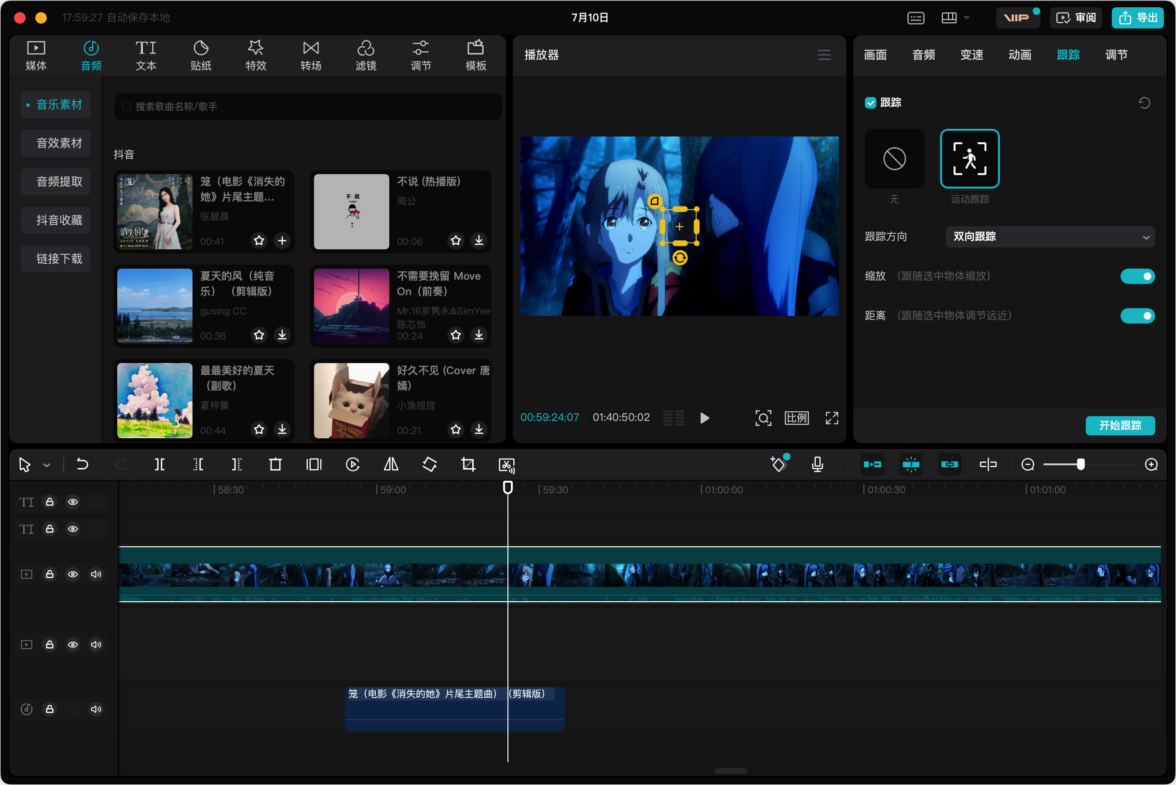
Task: Favorite the song 笼 with star icon
Action: point(259,241)
